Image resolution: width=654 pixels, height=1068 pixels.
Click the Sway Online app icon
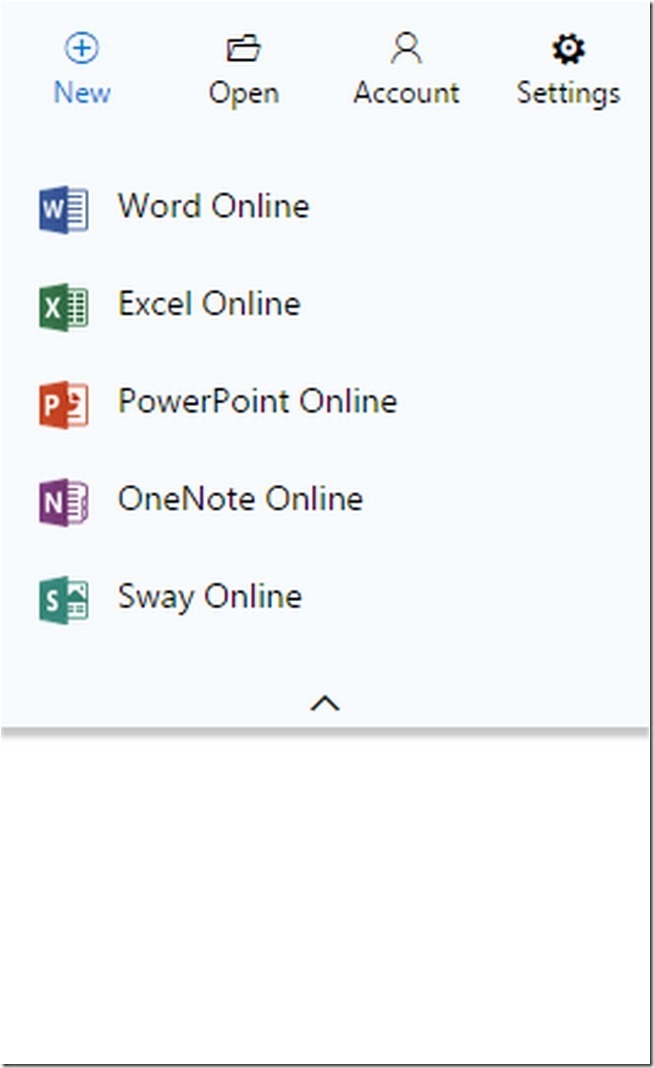pos(63,600)
